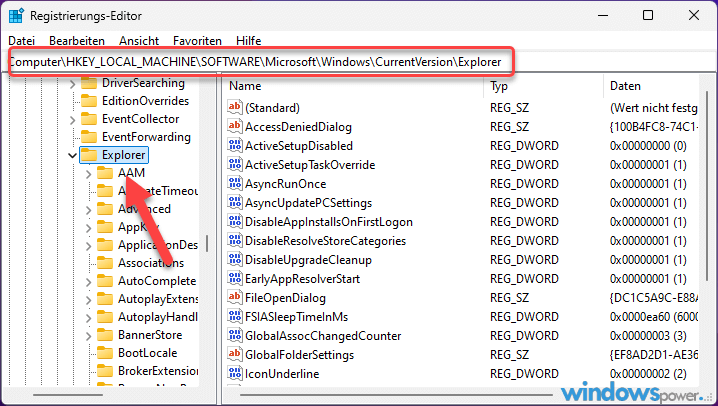Screen dimensions: 718x406
Task: Select the BannerStore folder icon
Action: [105, 335]
